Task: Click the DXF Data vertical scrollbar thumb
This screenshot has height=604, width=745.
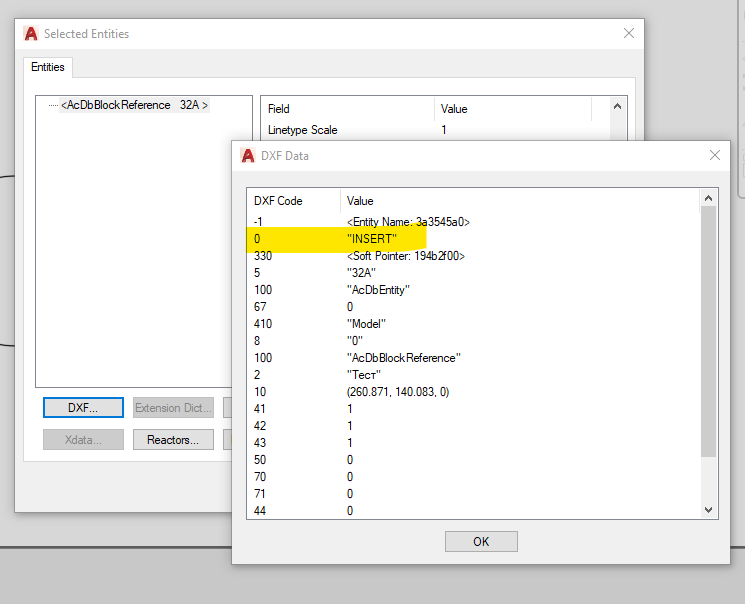Action: pyautogui.click(x=708, y=331)
